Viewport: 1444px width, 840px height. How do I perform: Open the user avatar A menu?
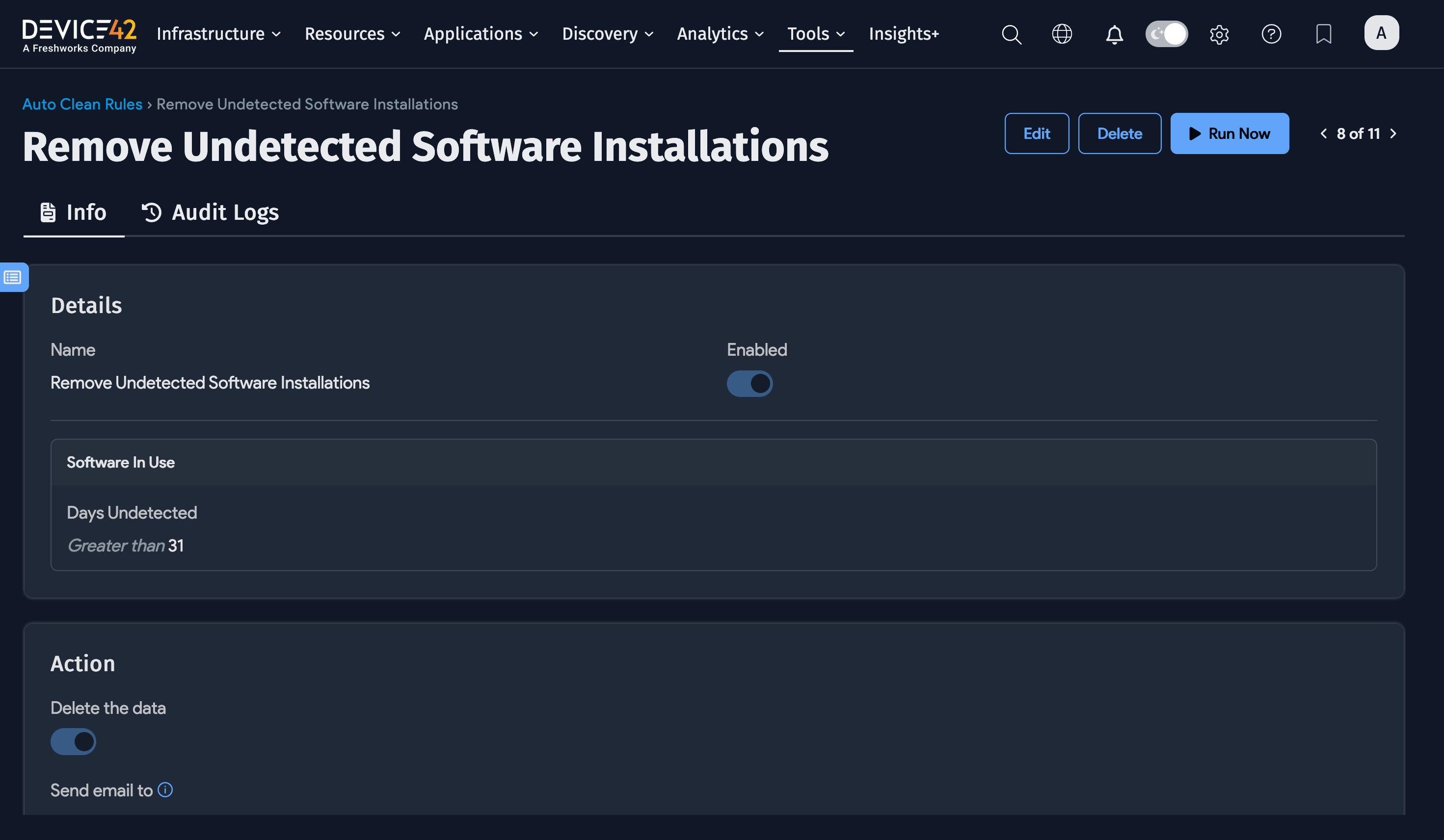1381,33
